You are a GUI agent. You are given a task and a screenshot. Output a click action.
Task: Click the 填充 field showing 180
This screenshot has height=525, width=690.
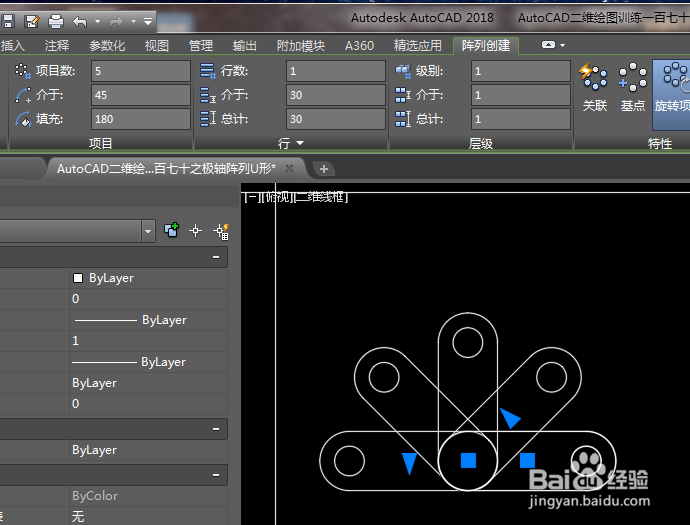point(141,119)
